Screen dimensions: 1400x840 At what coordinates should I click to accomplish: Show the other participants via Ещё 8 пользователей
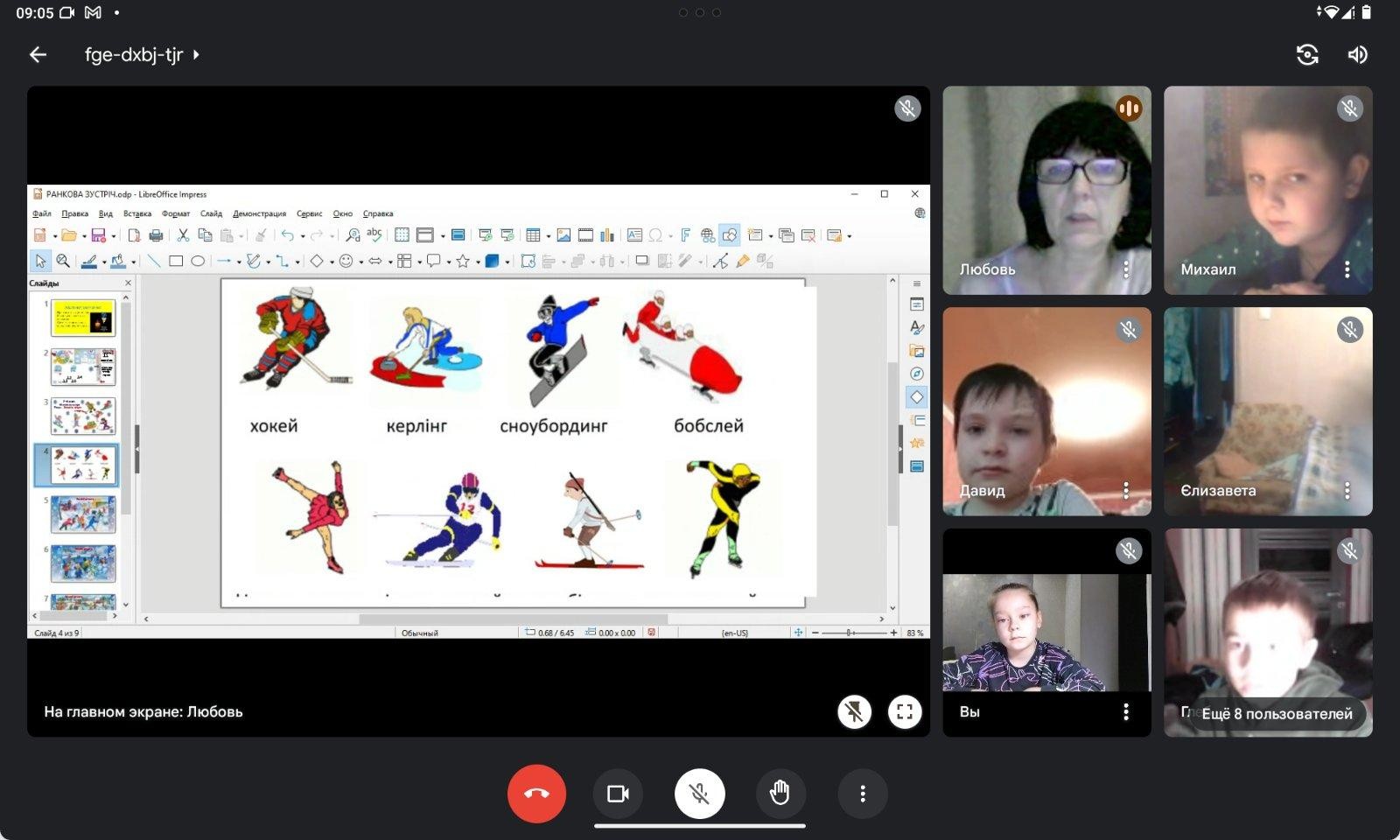coord(1277,714)
